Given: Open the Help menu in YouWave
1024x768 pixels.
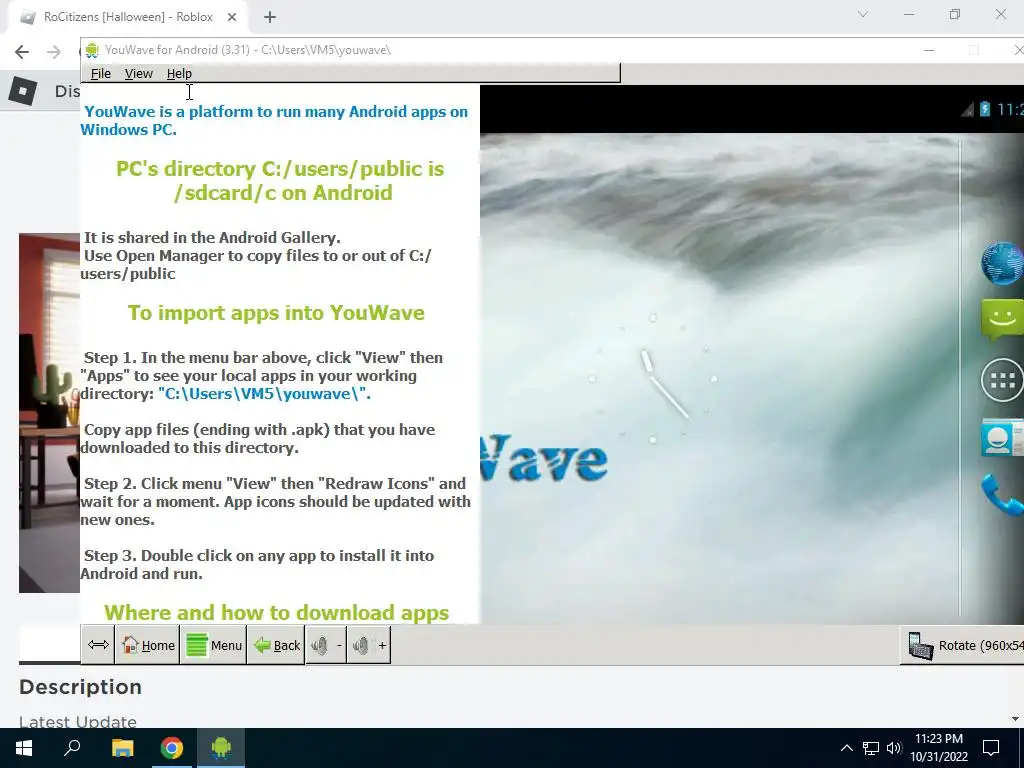Looking at the screenshot, I should coord(179,74).
